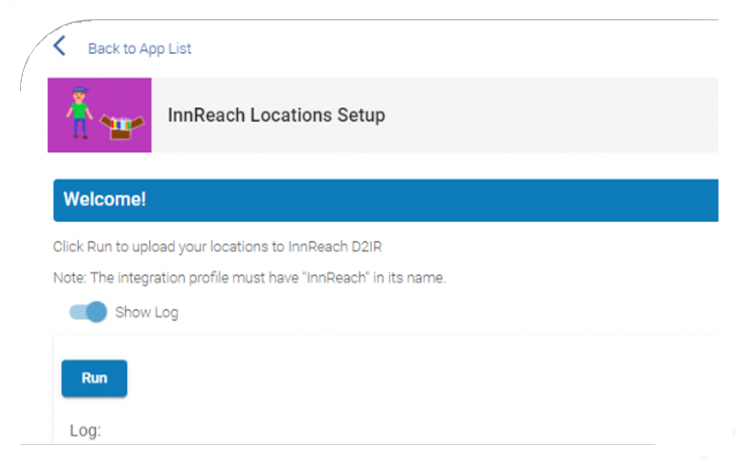The height and width of the screenshot is (462, 735).
Task: Select the InnReach Locations Setup title
Action: coord(277,115)
